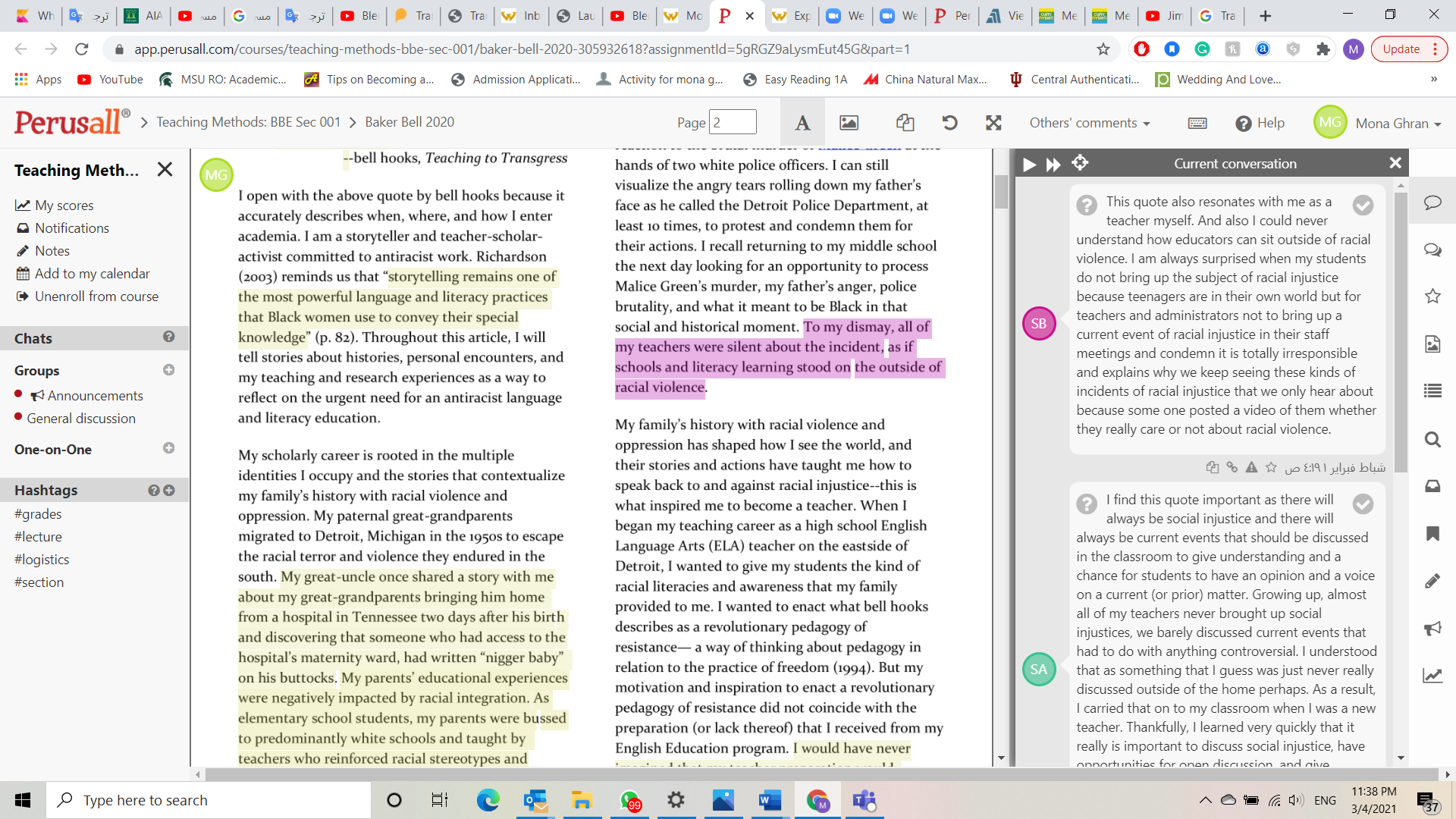
Task: Show hidden system tray icons
Action: click(x=1205, y=800)
